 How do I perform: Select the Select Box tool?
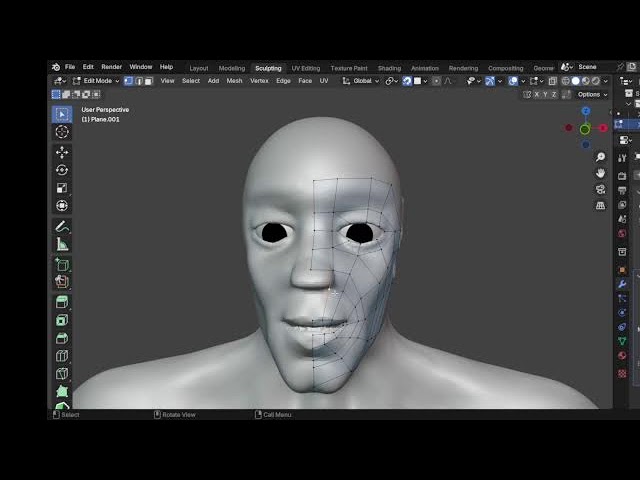[62, 114]
